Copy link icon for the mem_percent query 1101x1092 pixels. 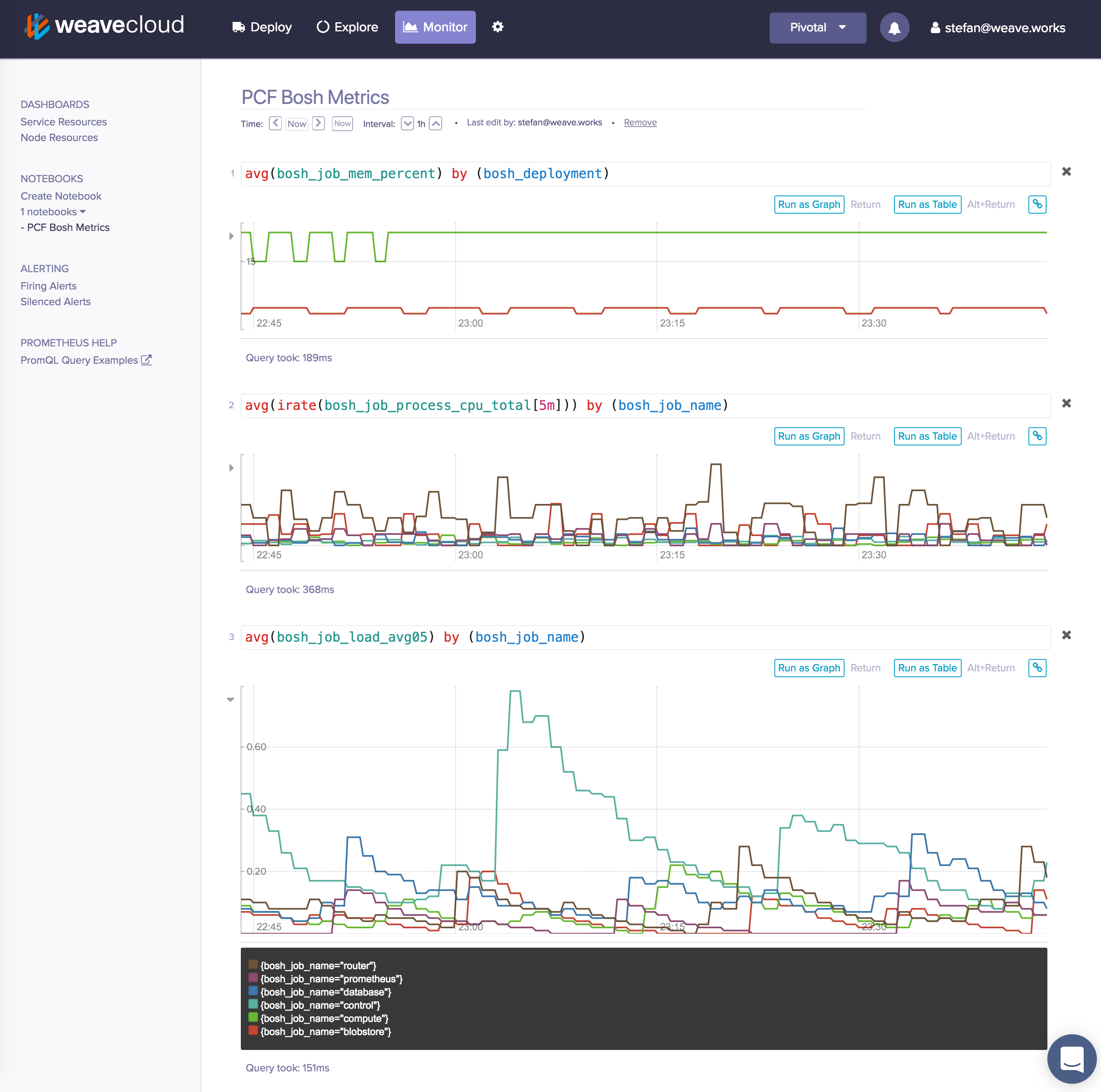point(1037,204)
